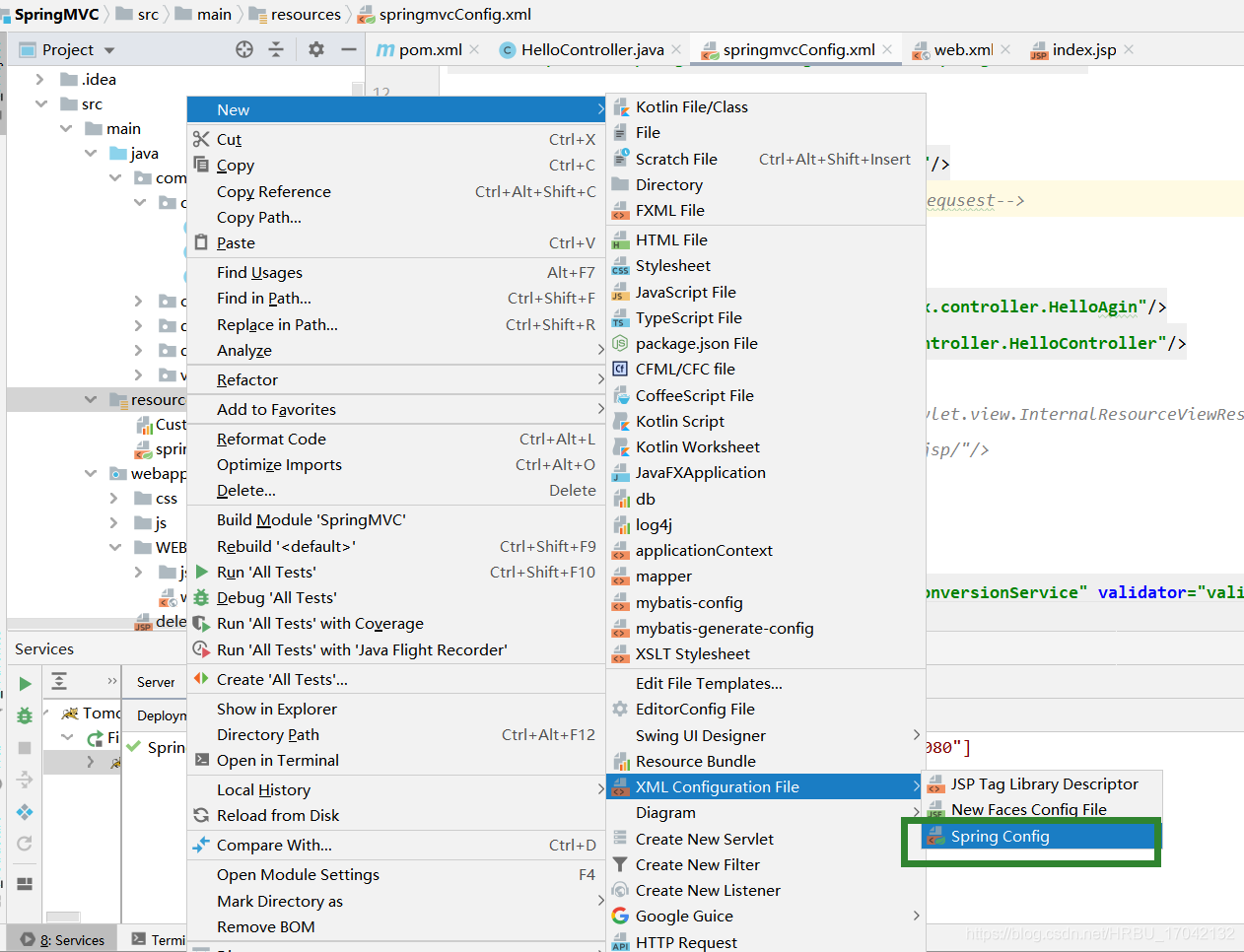Click the Services debug bug icon
Image resolution: width=1244 pixels, height=952 pixels.
coord(25,715)
